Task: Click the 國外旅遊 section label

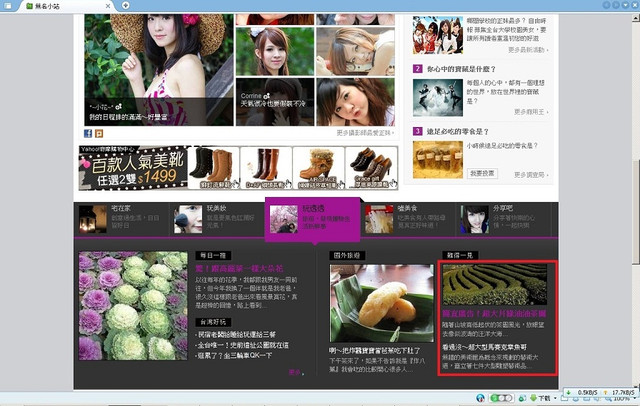Action: coord(347,255)
